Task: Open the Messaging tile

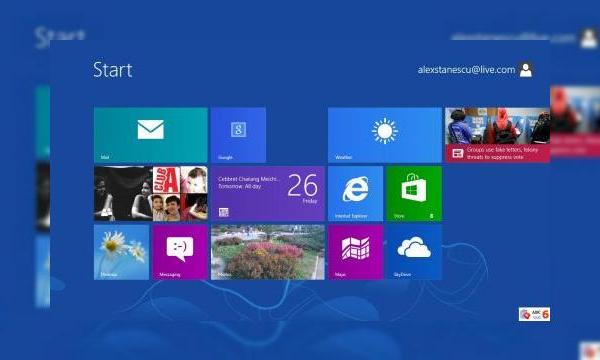Action: click(x=180, y=252)
